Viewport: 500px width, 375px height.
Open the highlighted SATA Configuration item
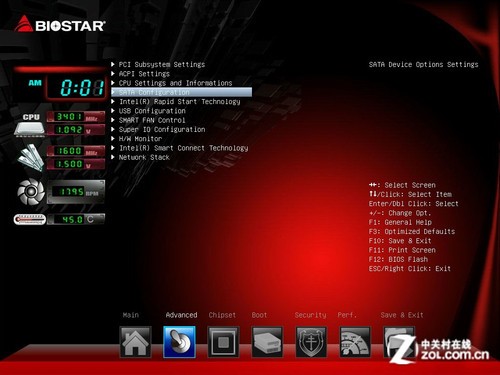point(181,92)
